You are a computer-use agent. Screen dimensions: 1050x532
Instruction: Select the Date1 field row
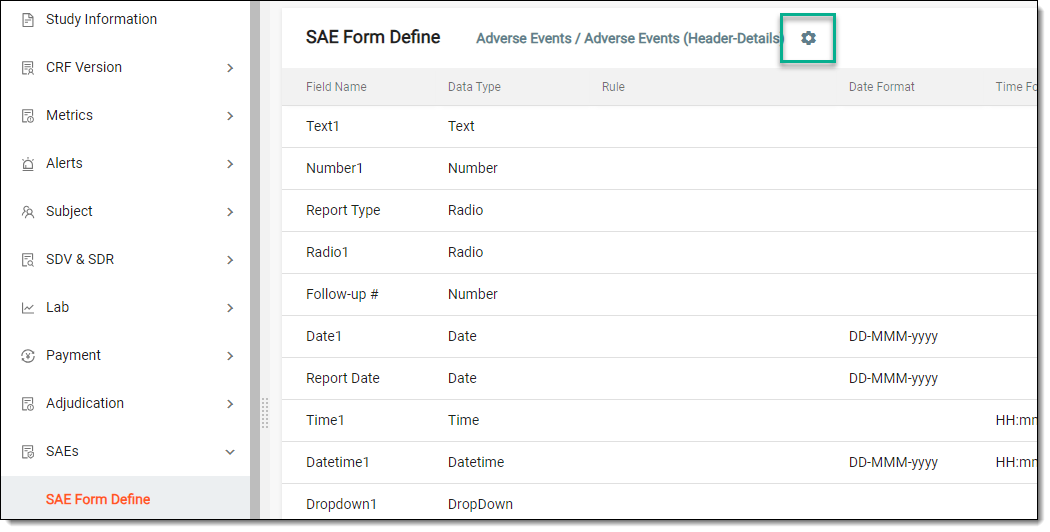[x=660, y=336]
